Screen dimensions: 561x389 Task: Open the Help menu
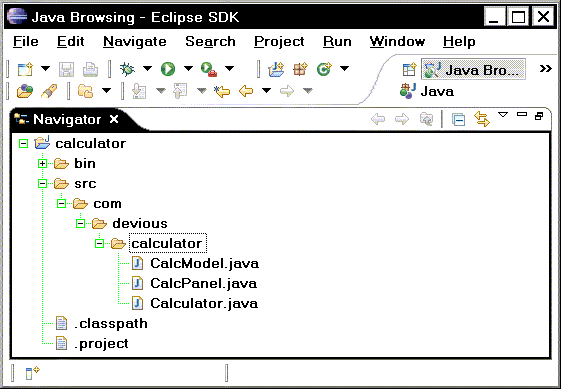click(x=459, y=42)
